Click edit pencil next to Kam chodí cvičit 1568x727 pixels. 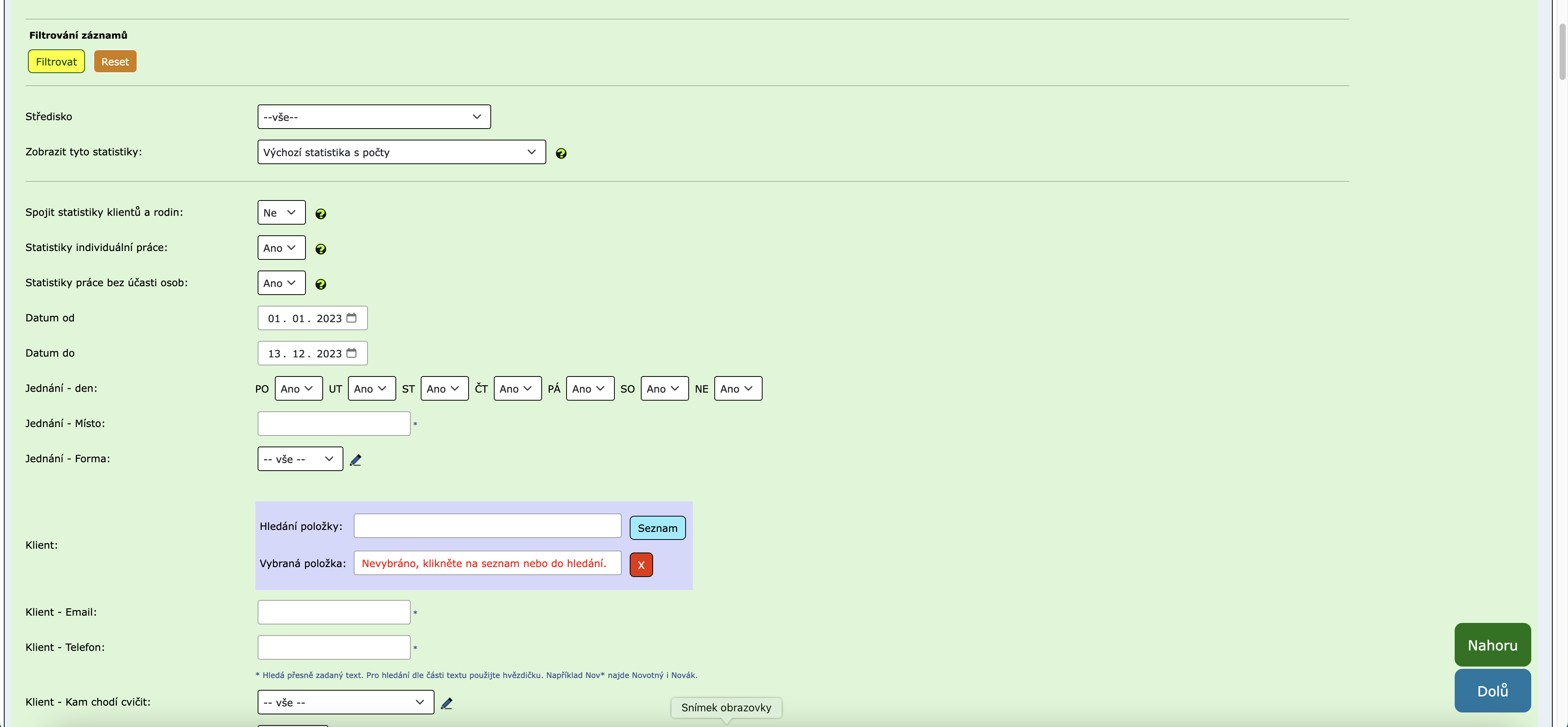[446, 703]
